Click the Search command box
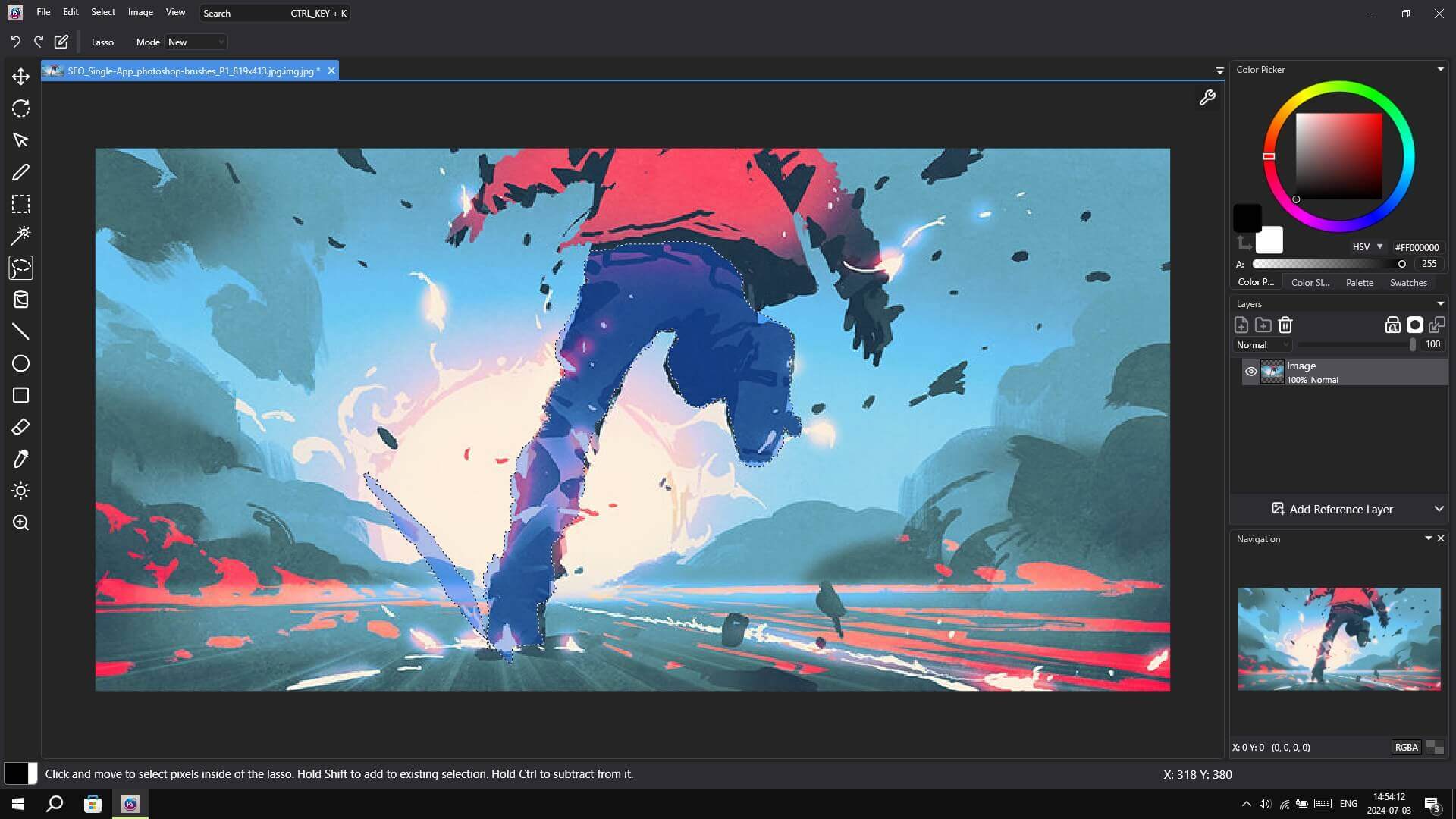The image size is (1456, 819). [275, 13]
